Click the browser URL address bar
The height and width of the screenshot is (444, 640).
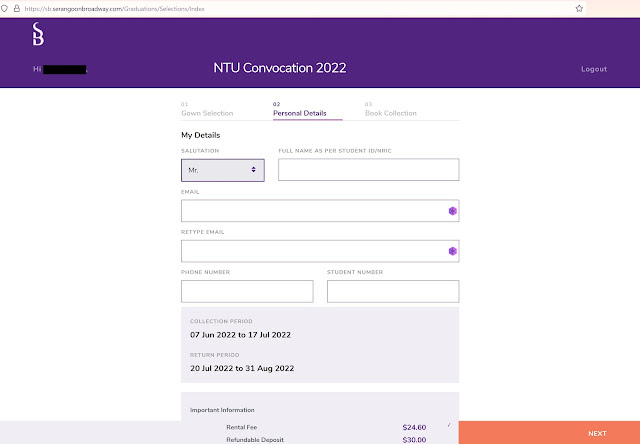(294, 9)
